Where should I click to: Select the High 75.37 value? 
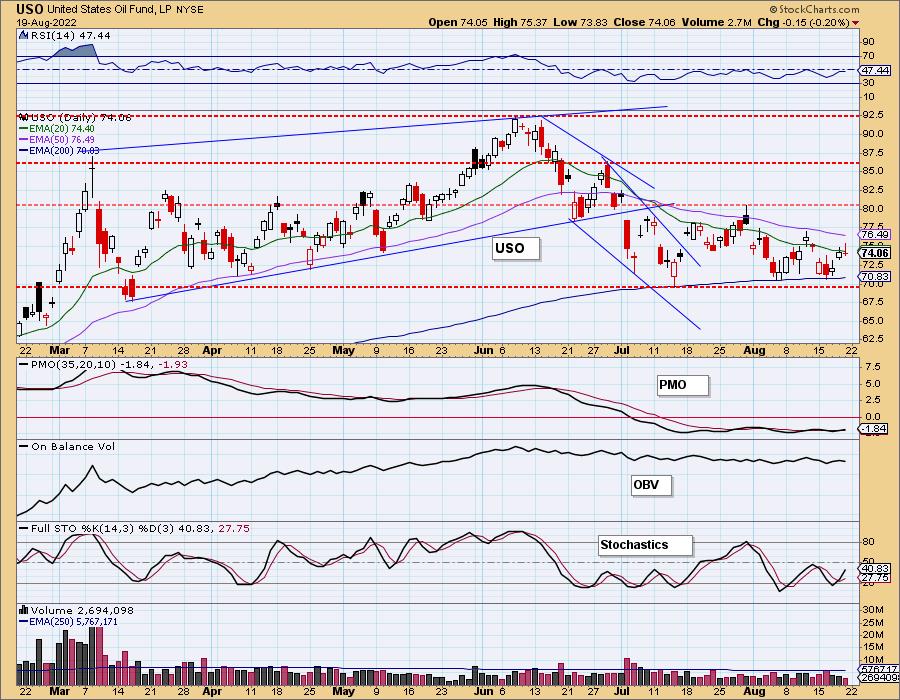(x=520, y=22)
